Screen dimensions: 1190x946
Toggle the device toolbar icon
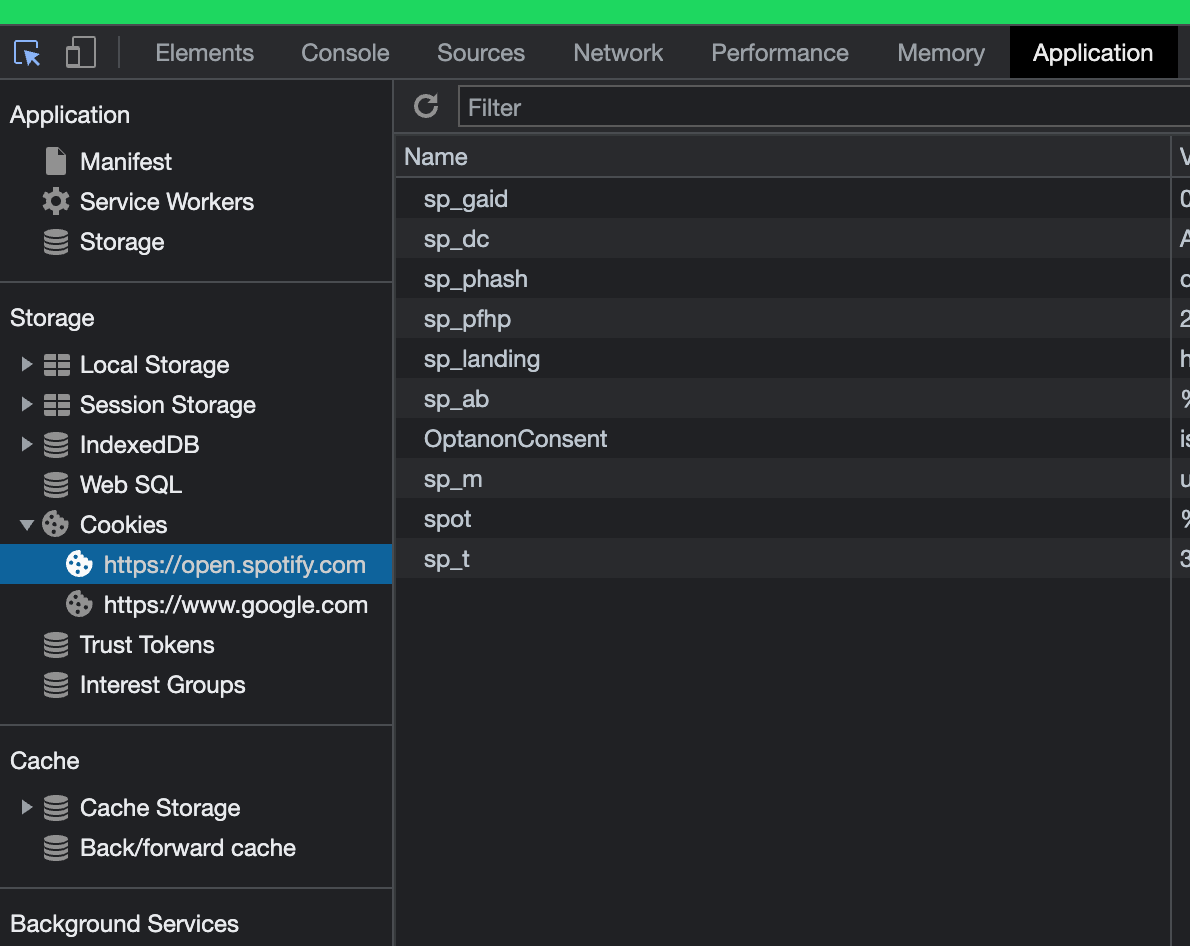pos(80,52)
